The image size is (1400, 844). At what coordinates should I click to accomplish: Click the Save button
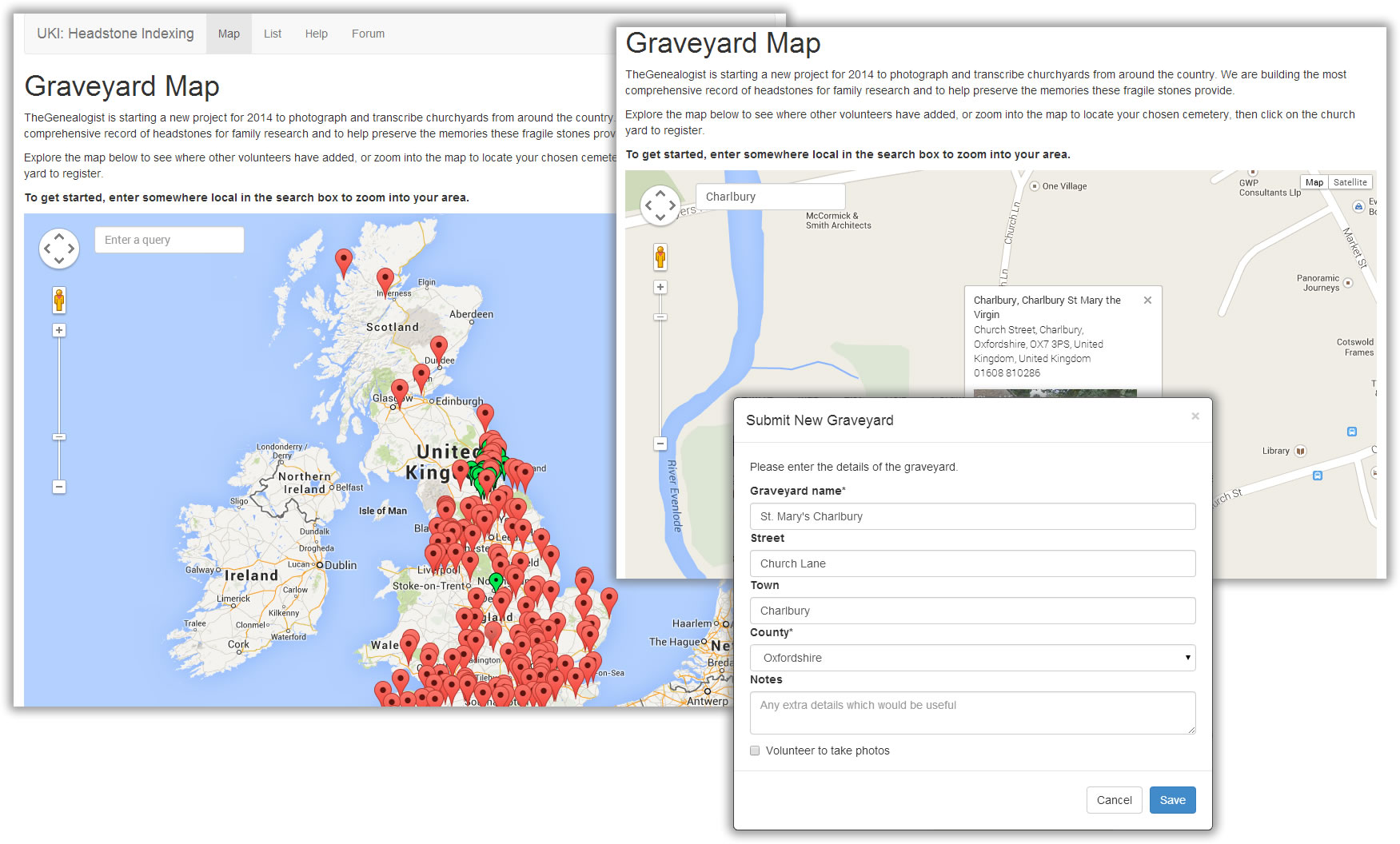tap(1172, 800)
